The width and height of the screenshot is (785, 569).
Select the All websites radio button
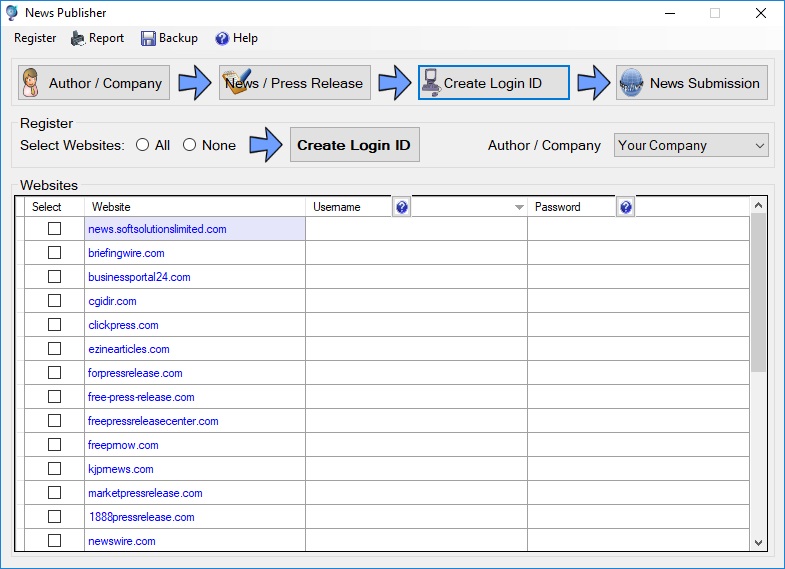[x=143, y=145]
